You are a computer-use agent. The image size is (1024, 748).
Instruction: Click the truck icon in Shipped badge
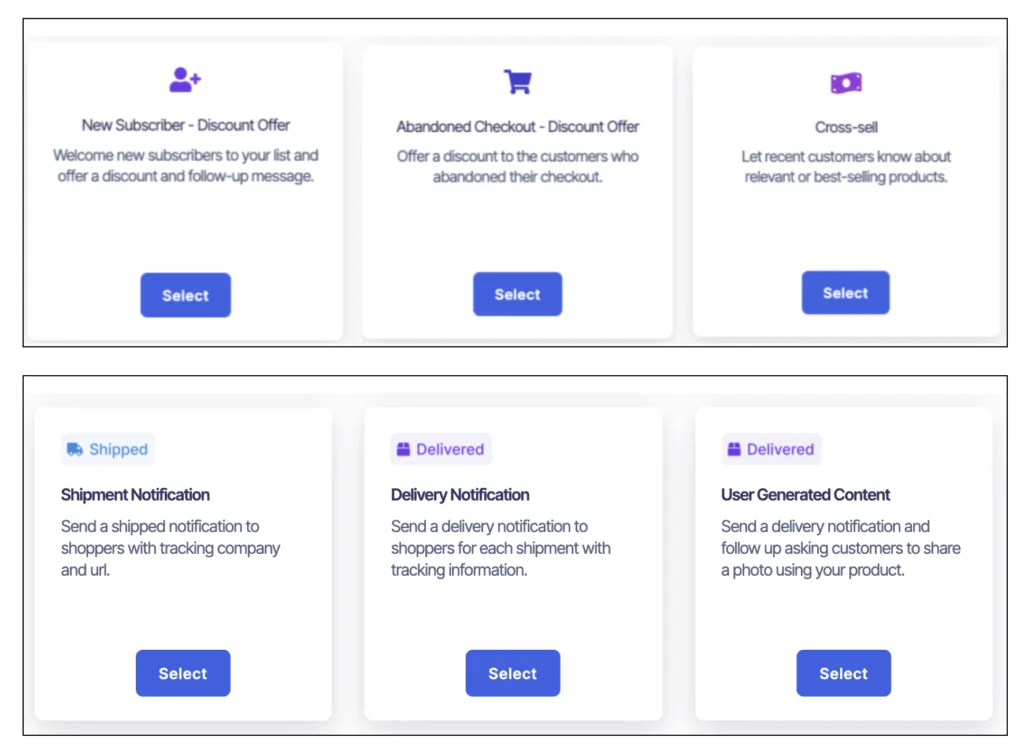tap(75, 449)
